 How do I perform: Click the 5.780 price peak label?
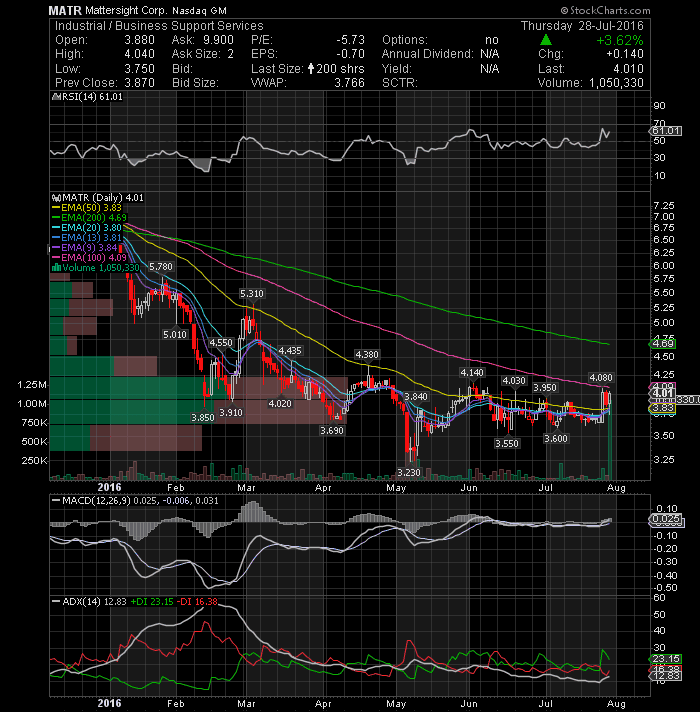[161, 267]
